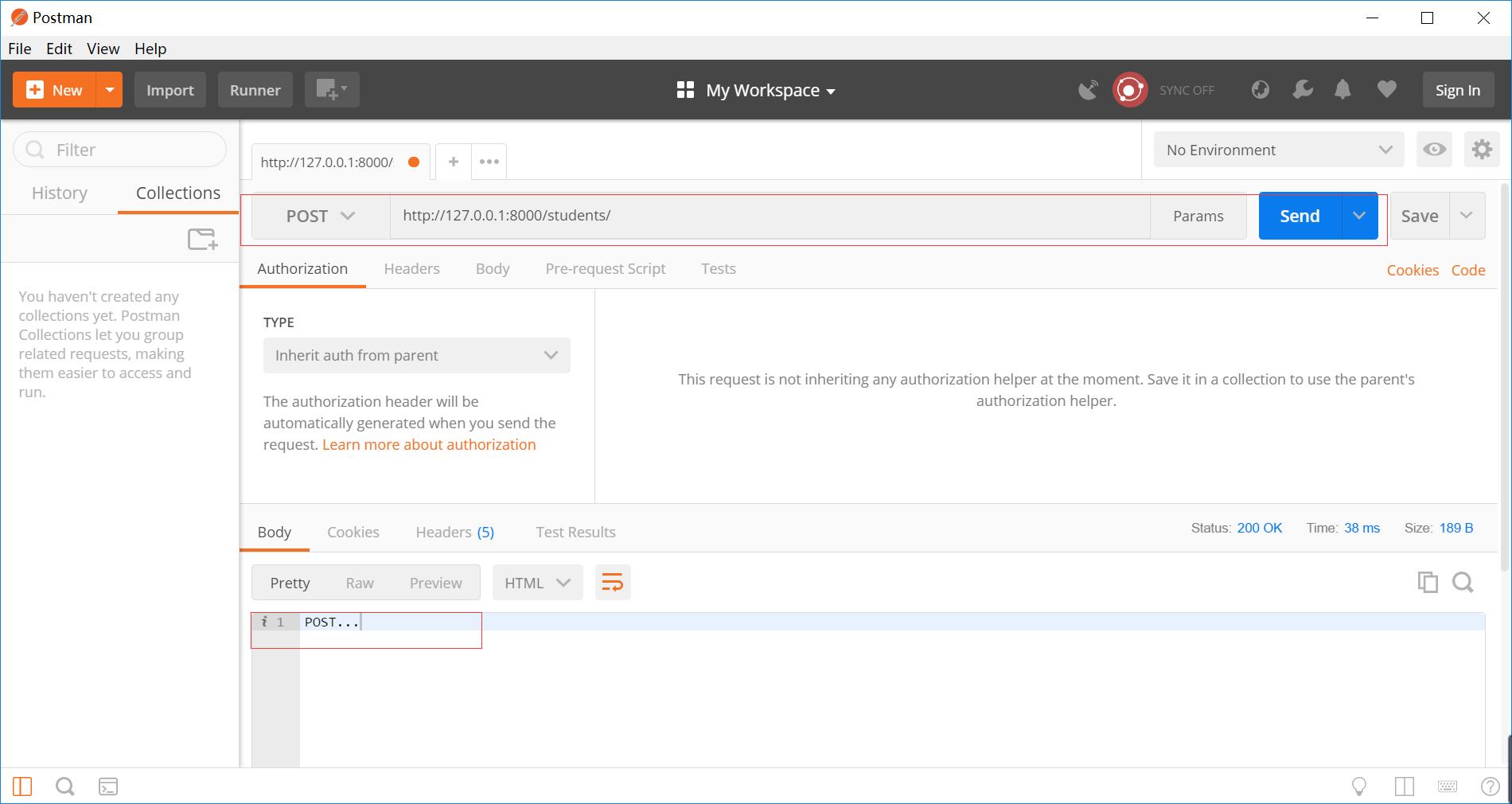The height and width of the screenshot is (804, 1512).
Task: Click the red sync status icon
Action: [x=1129, y=90]
